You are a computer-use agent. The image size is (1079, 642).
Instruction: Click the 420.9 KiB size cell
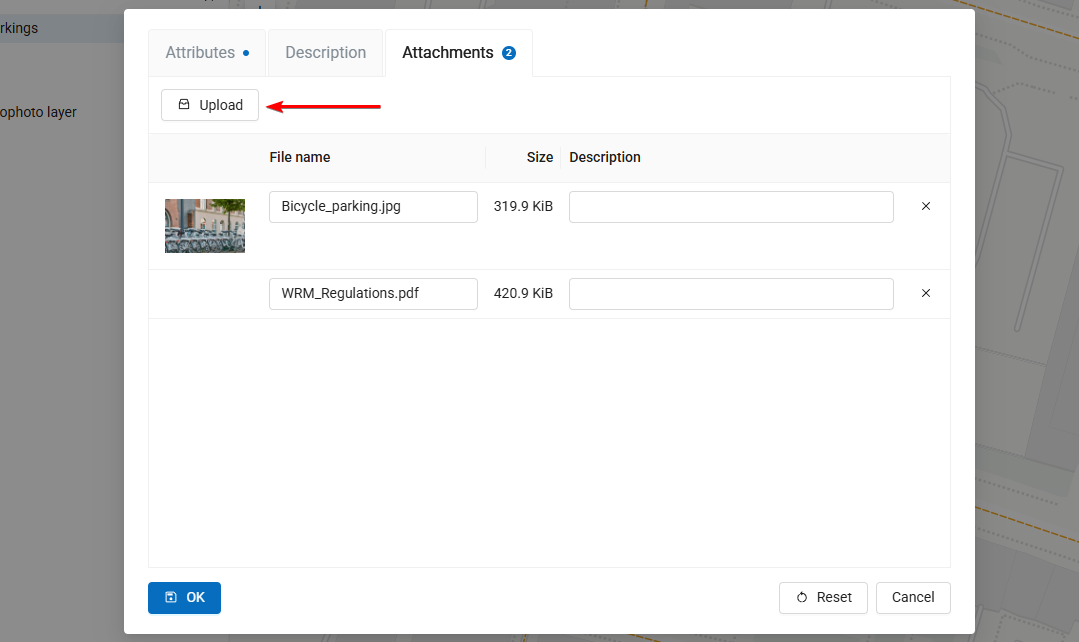(523, 294)
